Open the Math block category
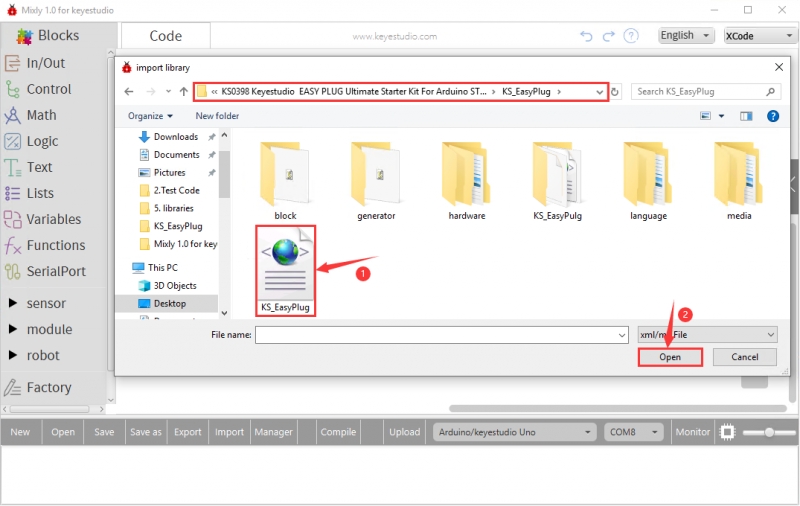The width and height of the screenshot is (800, 506). [x=31, y=115]
